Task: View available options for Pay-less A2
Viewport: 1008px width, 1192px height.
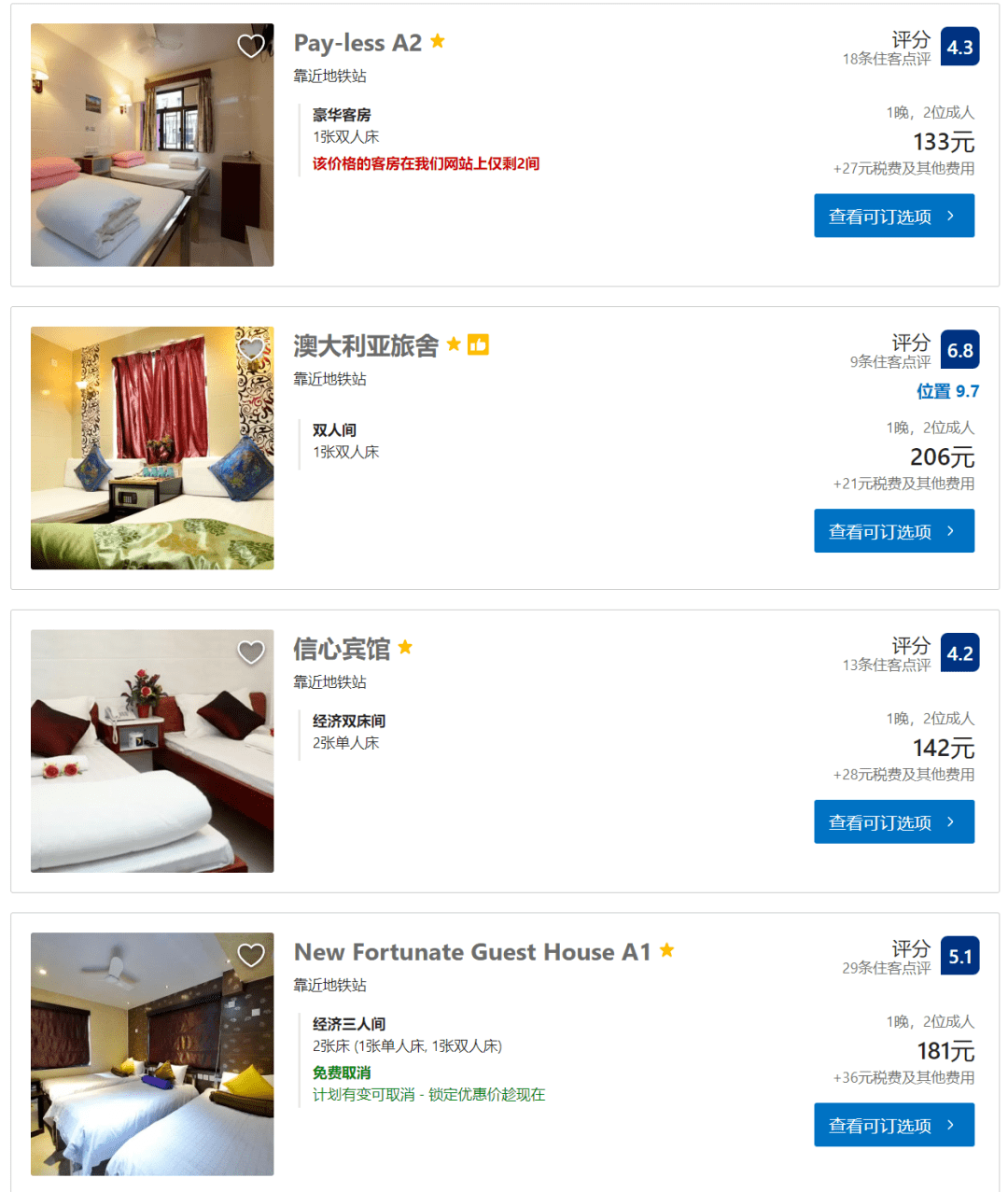Action: [x=894, y=216]
